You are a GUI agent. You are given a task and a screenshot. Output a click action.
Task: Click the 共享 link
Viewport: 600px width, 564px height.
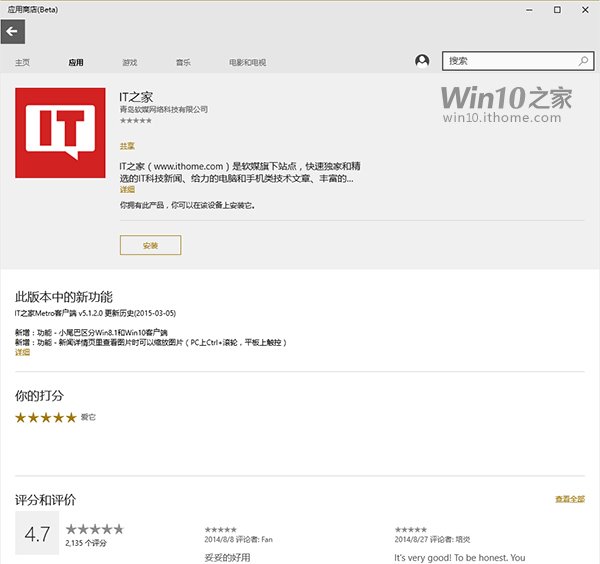(x=126, y=146)
